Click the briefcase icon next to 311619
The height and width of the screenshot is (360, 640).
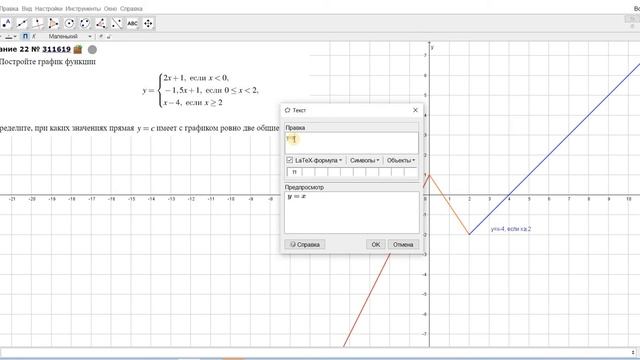[78, 49]
